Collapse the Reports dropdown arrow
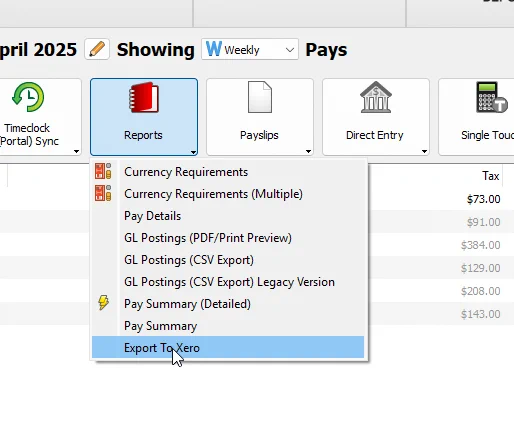514x425 pixels. [193, 152]
